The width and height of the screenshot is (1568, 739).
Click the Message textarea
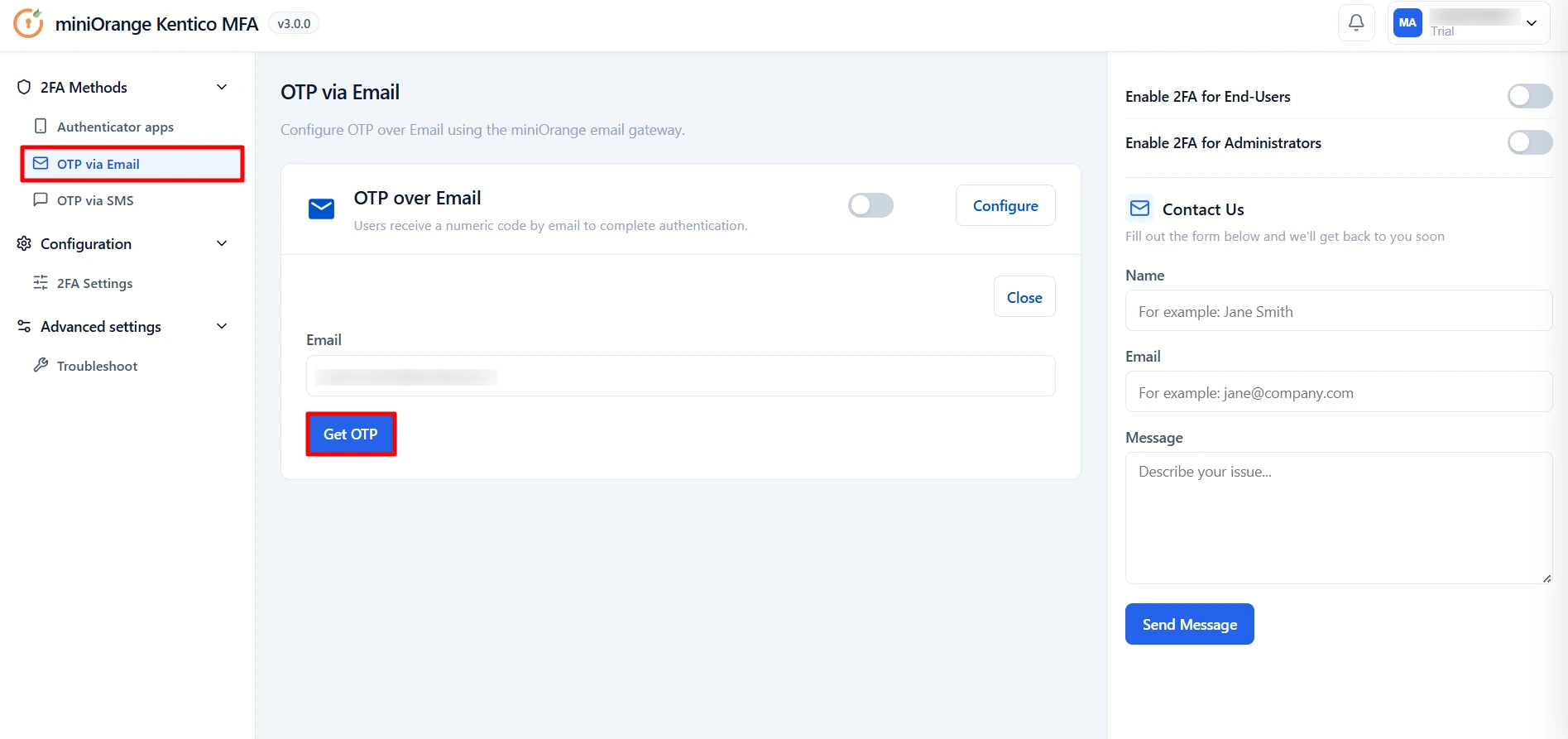point(1339,518)
